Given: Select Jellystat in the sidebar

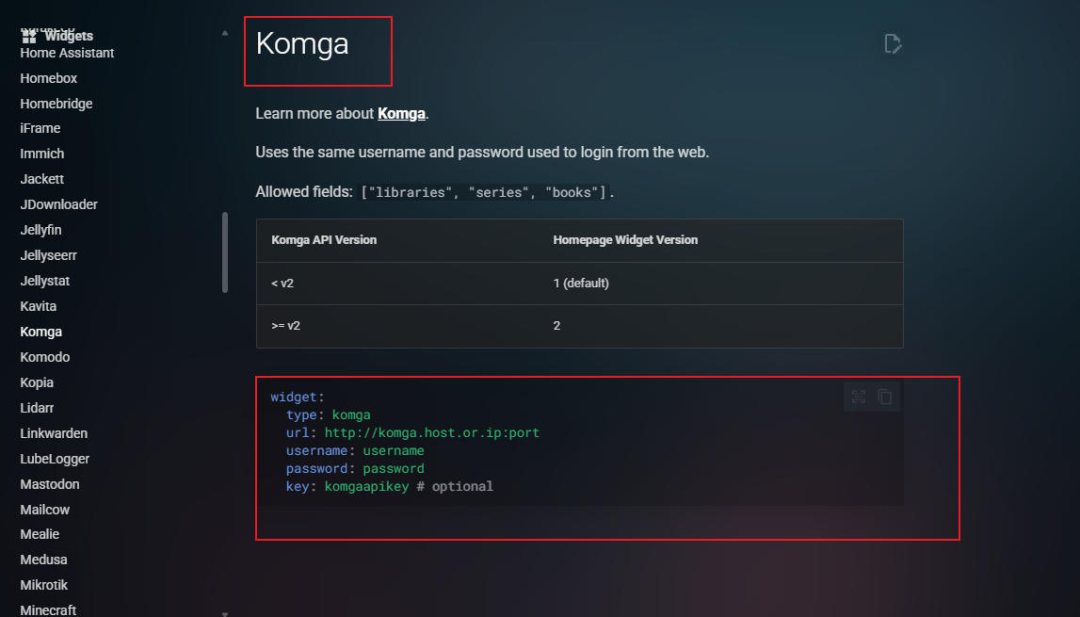Looking at the screenshot, I should [45, 281].
